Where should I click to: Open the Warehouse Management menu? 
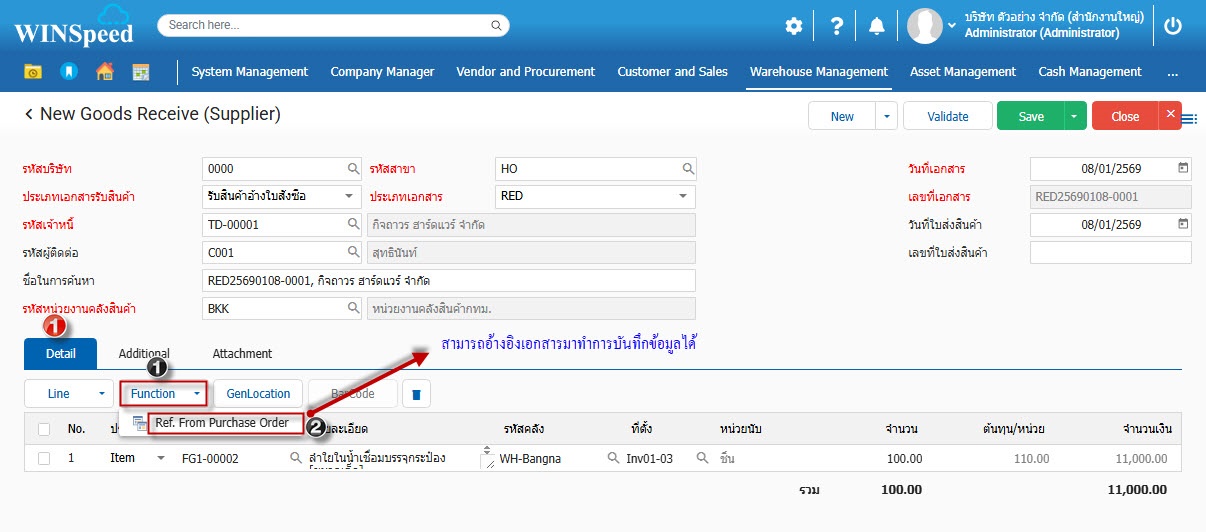(x=818, y=72)
